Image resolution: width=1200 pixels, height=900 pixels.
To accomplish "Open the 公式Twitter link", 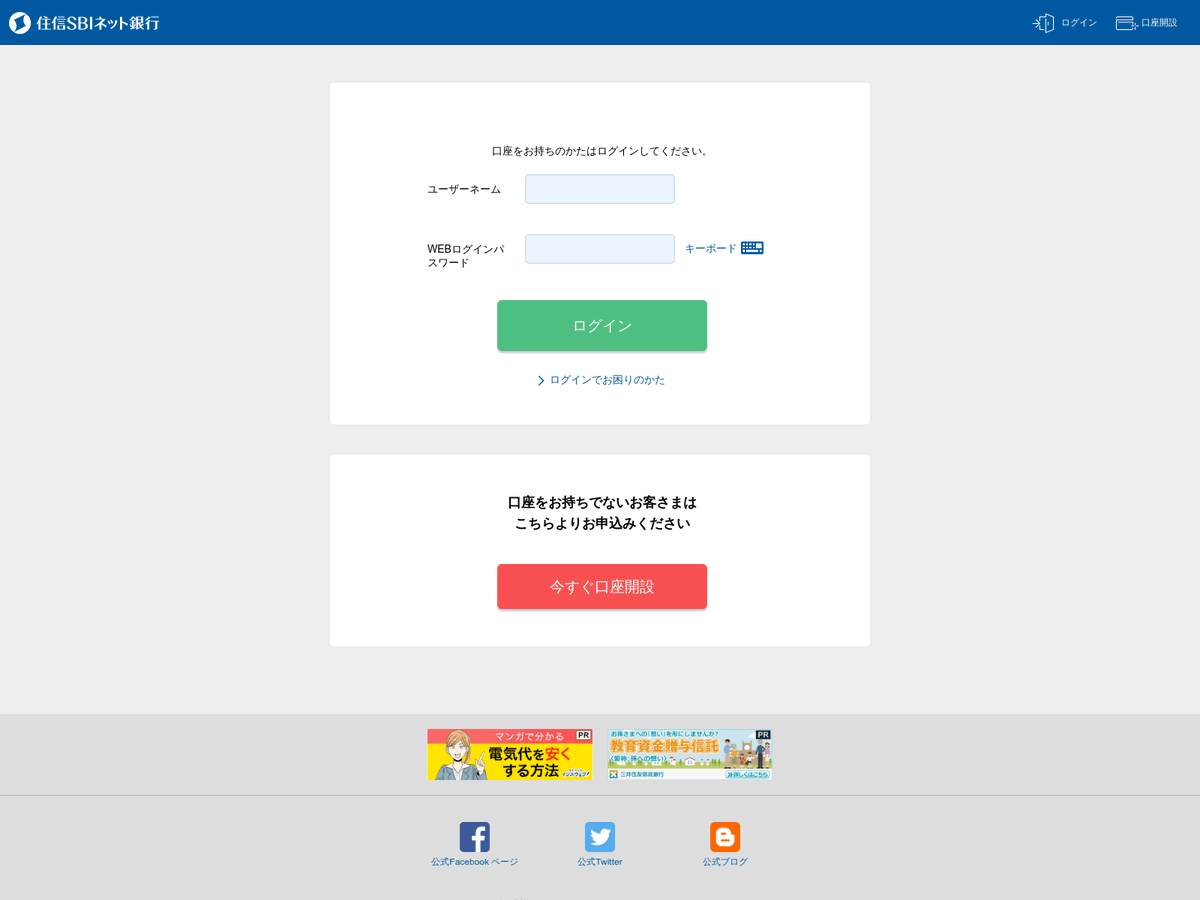I will pos(599,860).
